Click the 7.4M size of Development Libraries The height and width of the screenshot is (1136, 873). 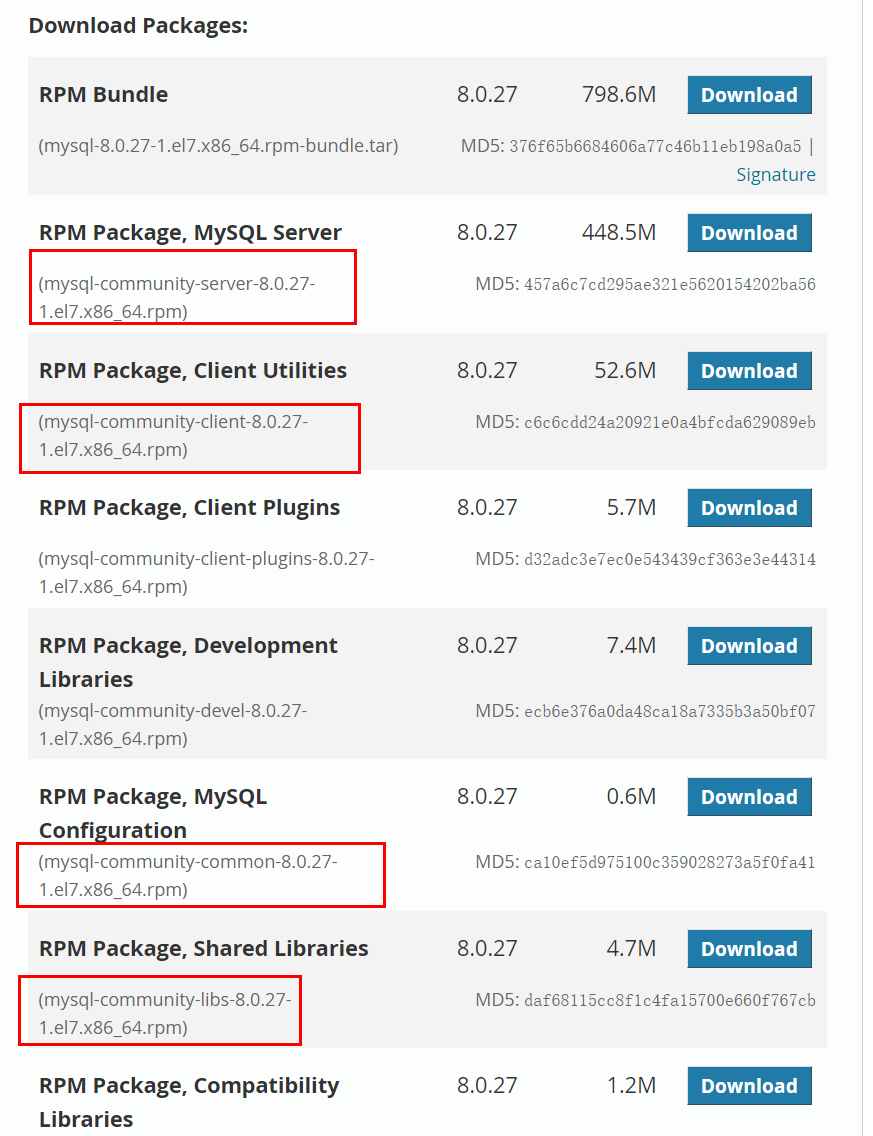pyautogui.click(x=631, y=646)
